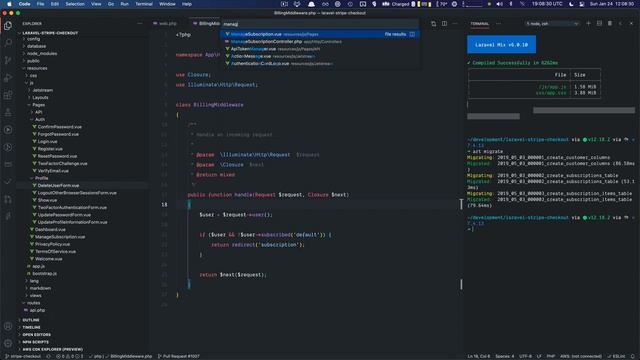
Task: Split the terminal panel
Action: pyautogui.click(x=599, y=24)
